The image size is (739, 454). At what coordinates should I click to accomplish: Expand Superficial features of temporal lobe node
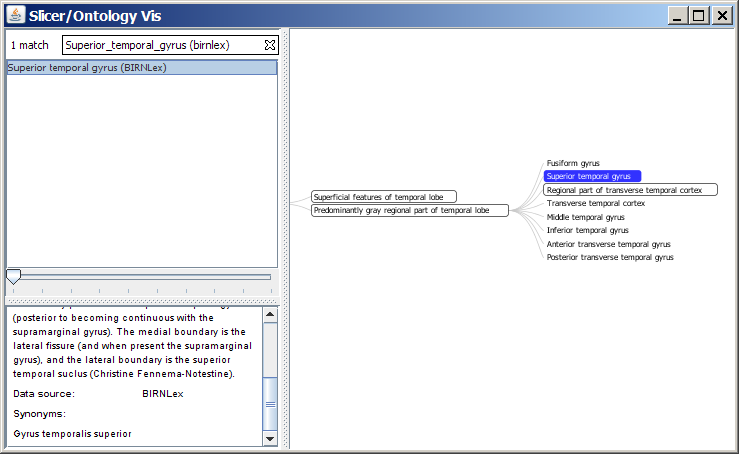click(x=384, y=197)
